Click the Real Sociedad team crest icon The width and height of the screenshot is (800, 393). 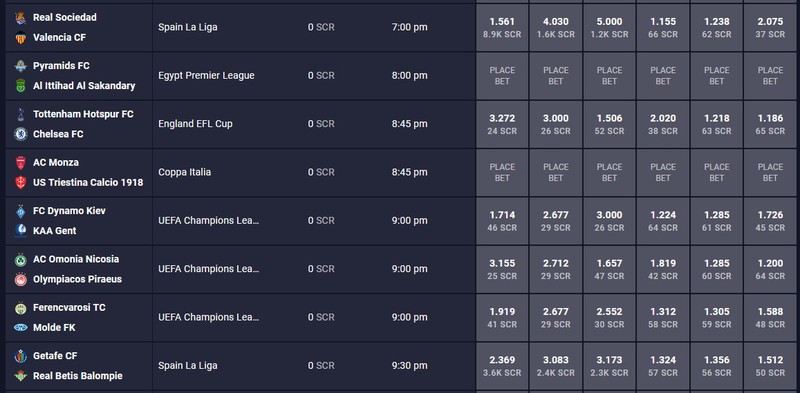(x=20, y=18)
